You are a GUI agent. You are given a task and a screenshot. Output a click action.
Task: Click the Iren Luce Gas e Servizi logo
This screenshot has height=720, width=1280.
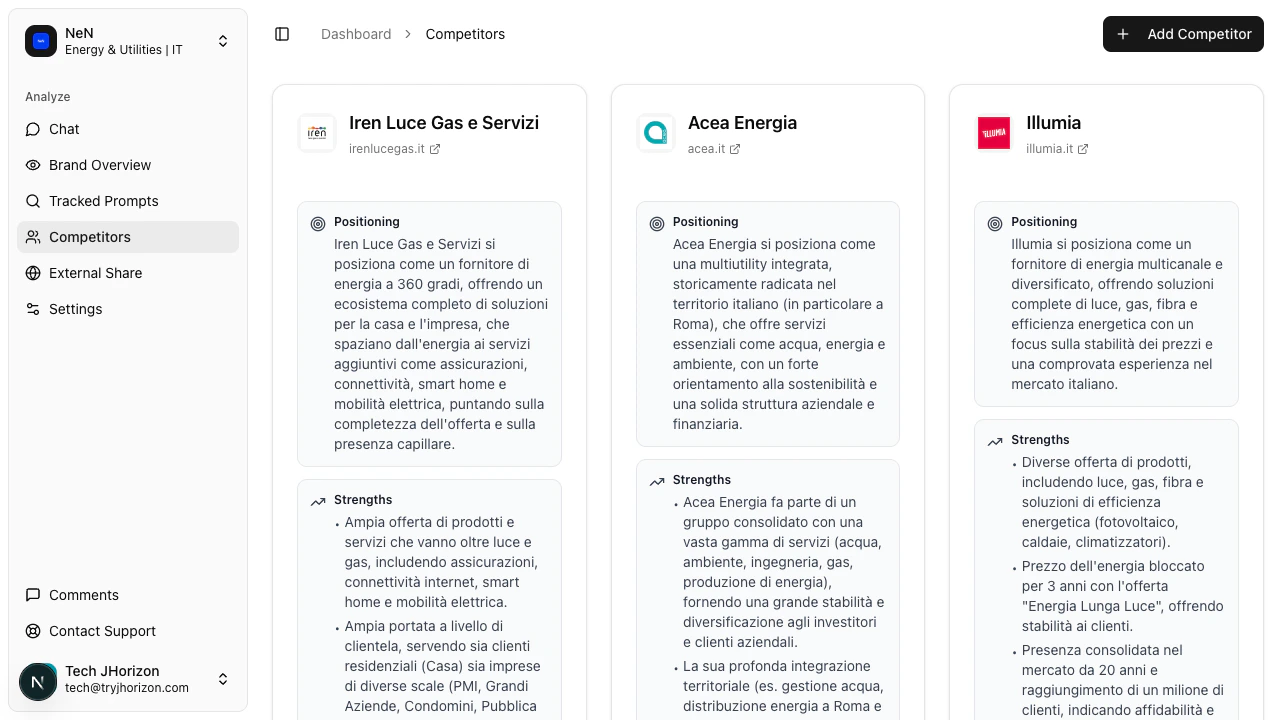(x=317, y=132)
